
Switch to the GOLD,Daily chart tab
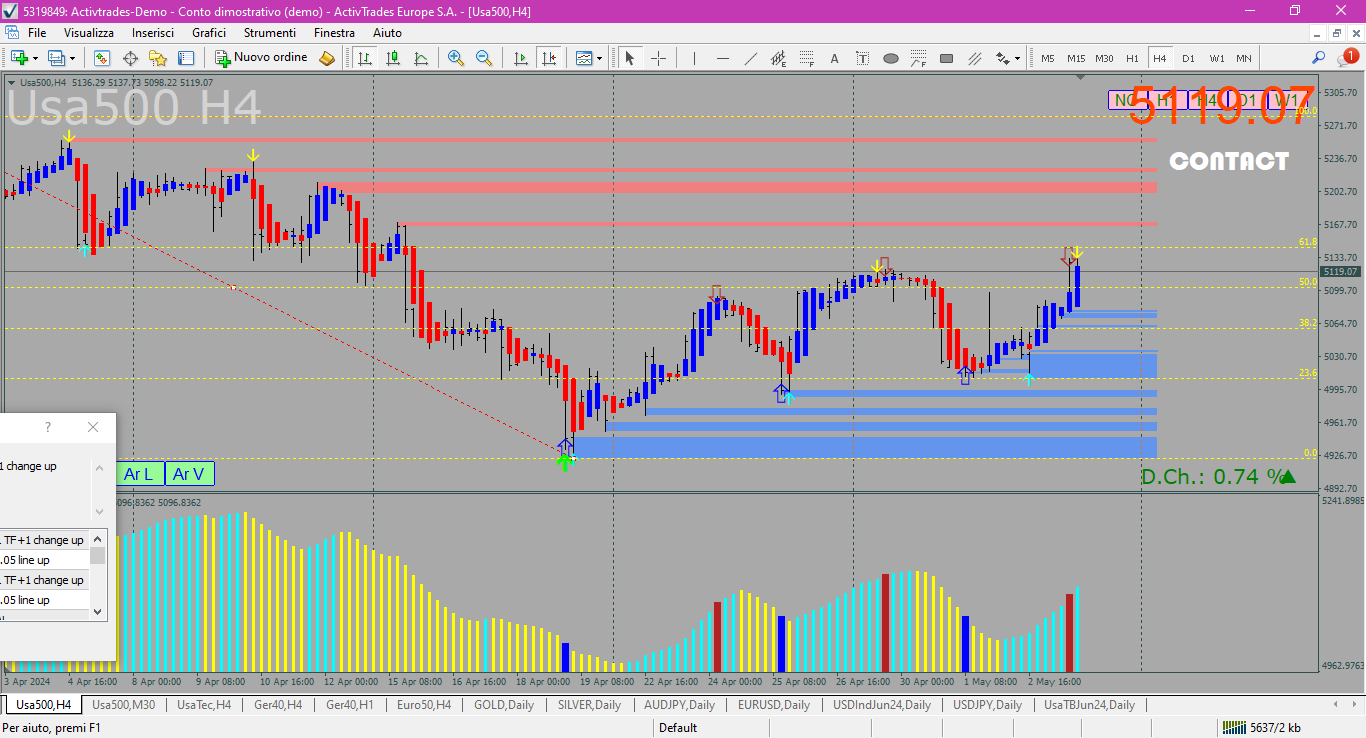coord(504,705)
